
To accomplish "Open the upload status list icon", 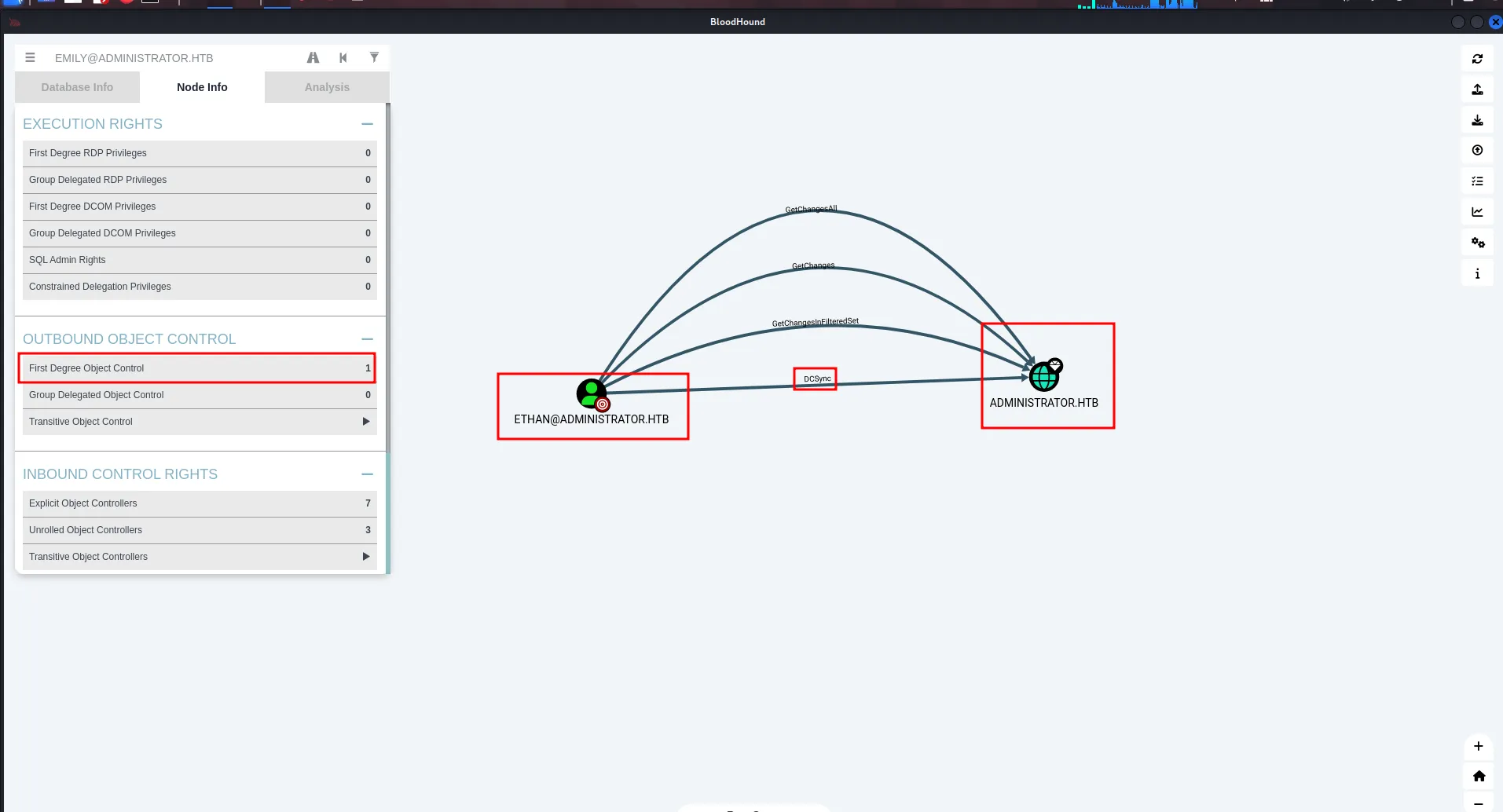I will pos(1477,181).
